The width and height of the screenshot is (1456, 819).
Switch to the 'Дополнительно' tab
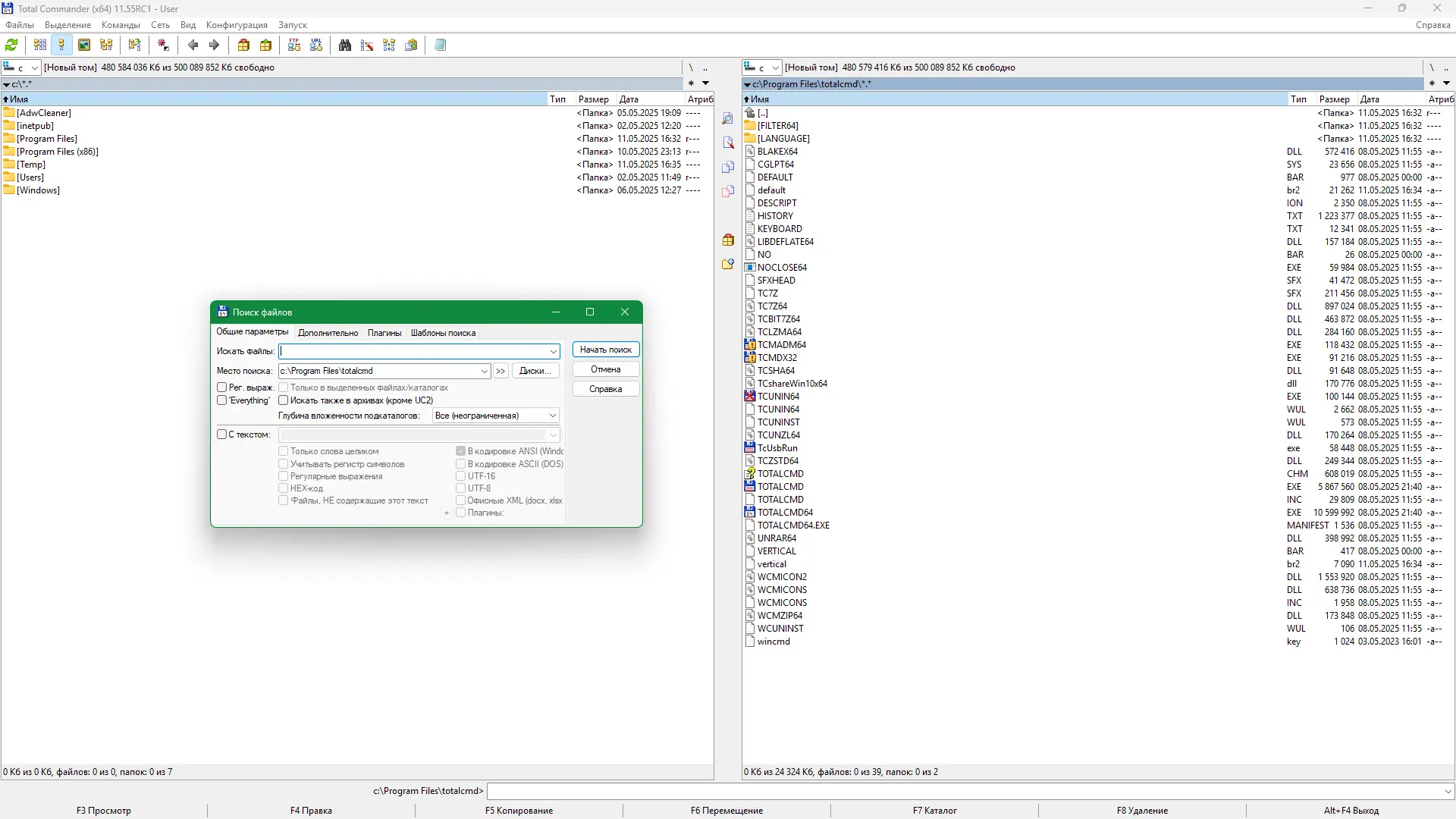pyautogui.click(x=328, y=333)
